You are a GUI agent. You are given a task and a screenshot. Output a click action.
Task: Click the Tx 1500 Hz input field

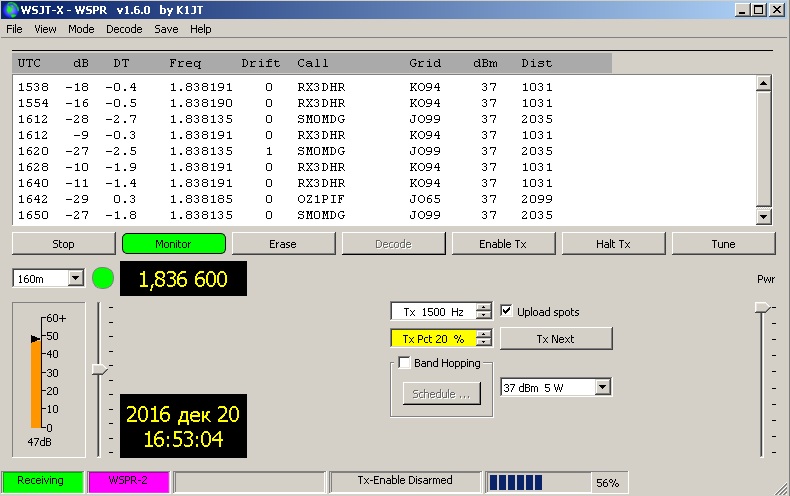[x=433, y=312]
